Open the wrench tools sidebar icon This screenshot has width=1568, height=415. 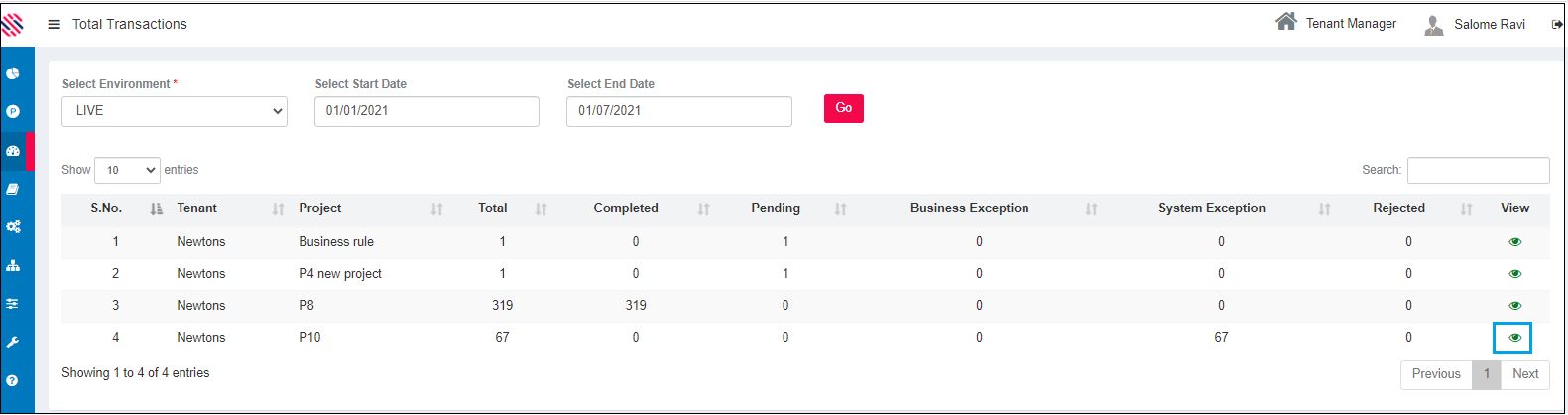pyautogui.click(x=13, y=343)
